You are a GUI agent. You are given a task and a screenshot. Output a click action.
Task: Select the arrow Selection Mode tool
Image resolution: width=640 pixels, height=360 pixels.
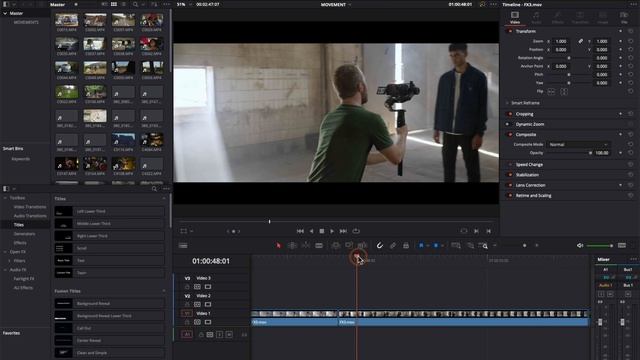[x=278, y=245]
